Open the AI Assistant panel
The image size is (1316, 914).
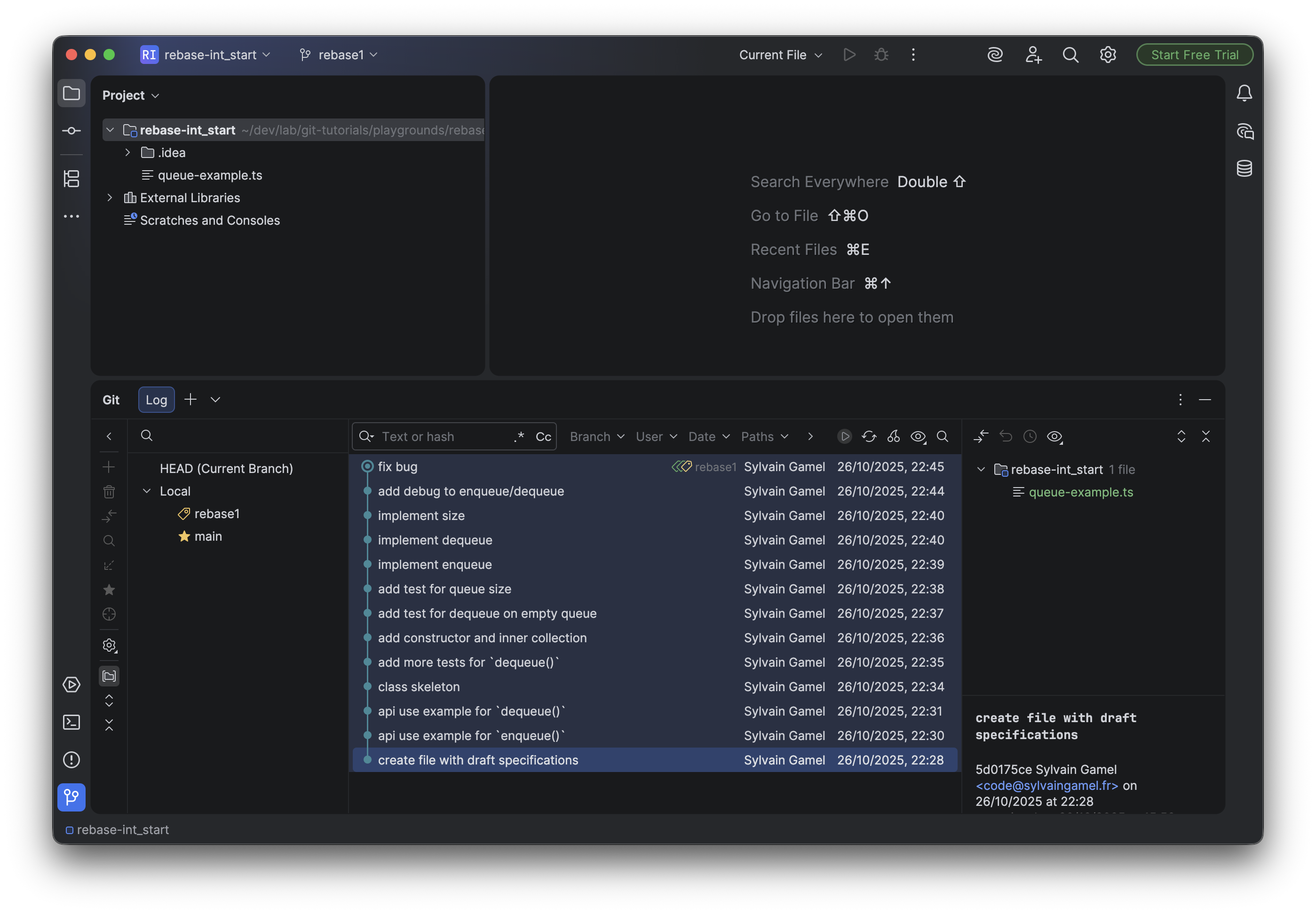pyautogui.click(x=995, y=55)
